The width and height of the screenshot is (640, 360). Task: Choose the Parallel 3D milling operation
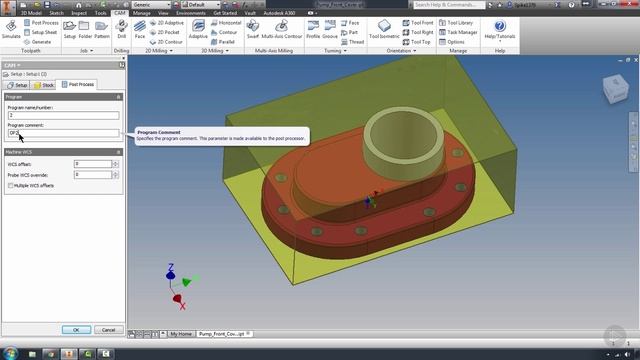[x=223, y=42]
